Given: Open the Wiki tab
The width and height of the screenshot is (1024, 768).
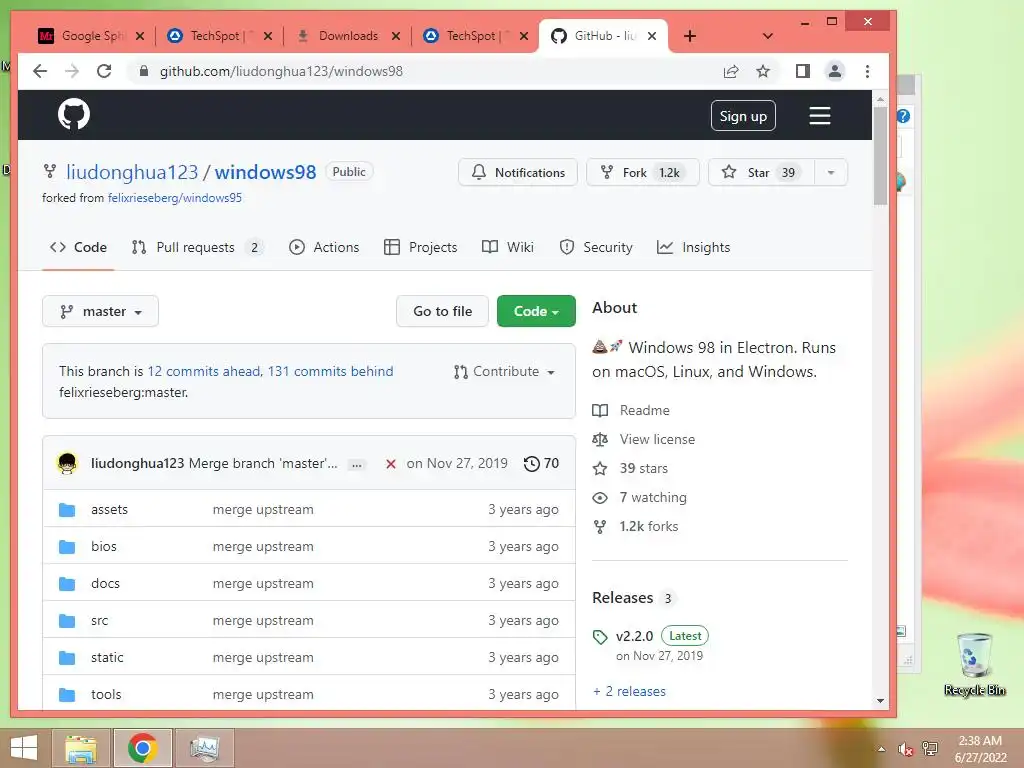Looking at the screenshot, I should click(x=508, y=248).
